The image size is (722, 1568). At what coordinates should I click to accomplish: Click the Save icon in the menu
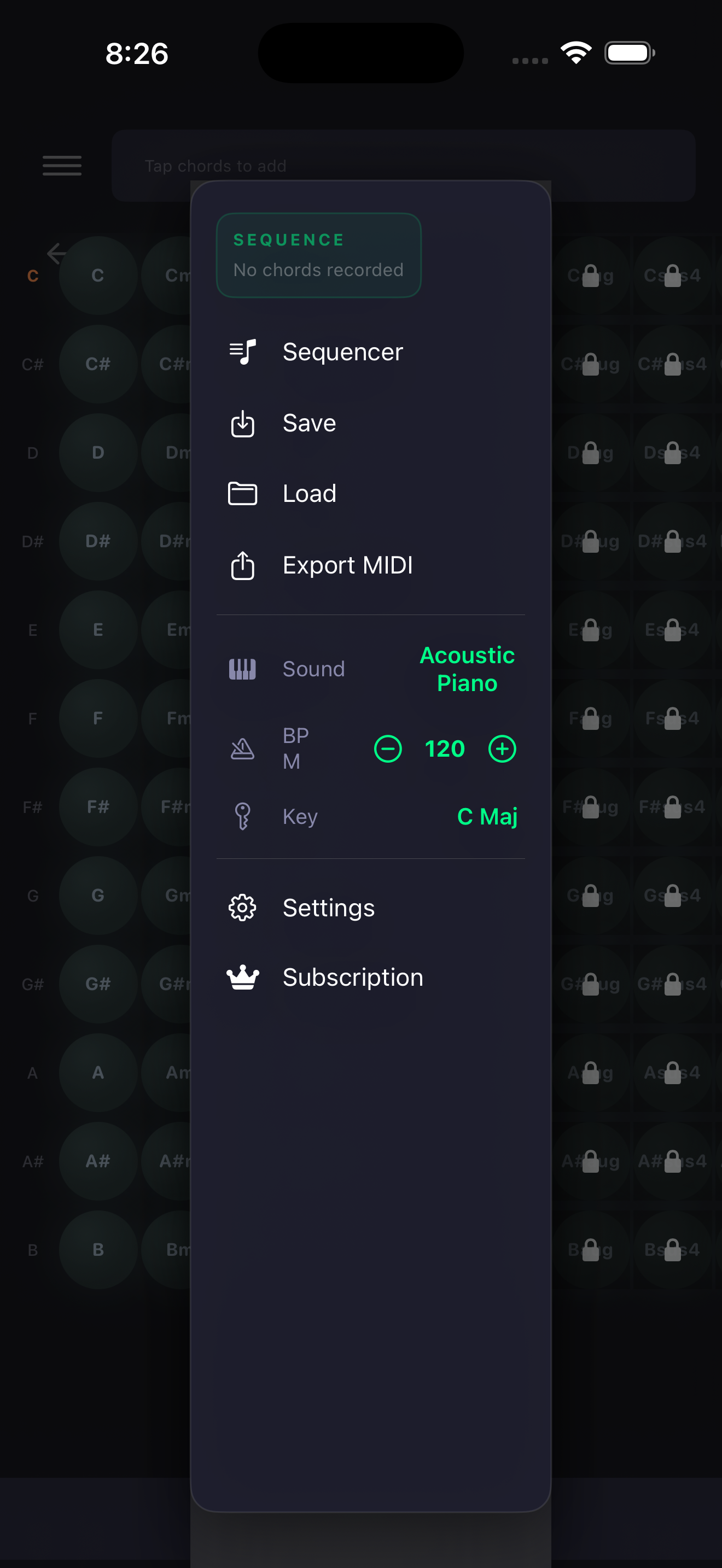tap(242, 423)
